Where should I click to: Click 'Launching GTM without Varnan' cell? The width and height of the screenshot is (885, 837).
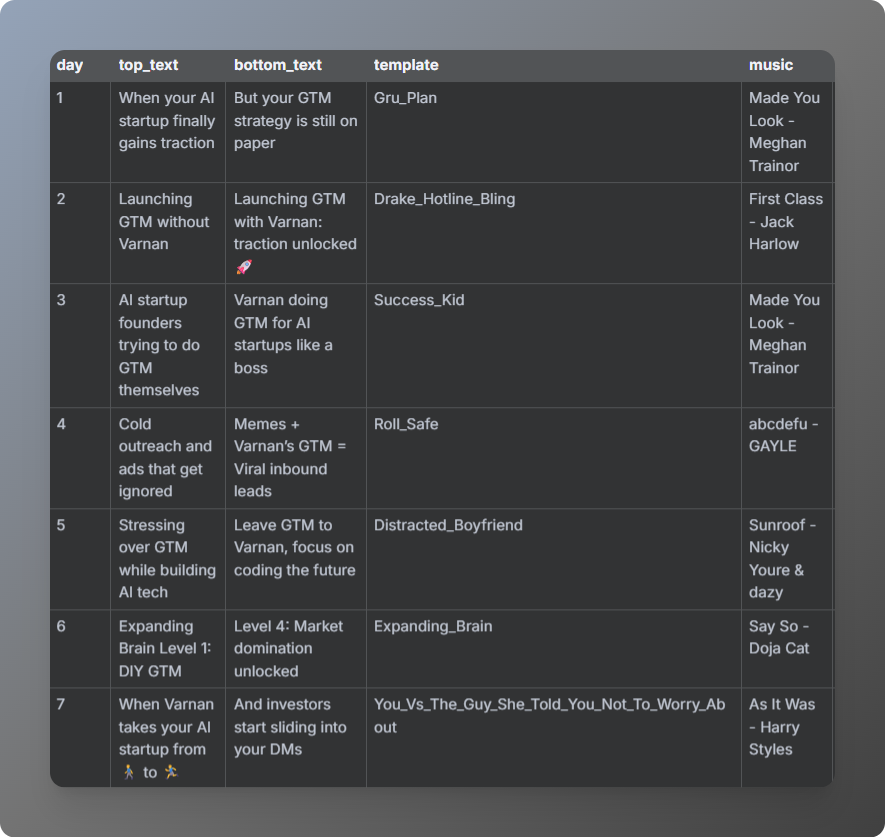168,233
